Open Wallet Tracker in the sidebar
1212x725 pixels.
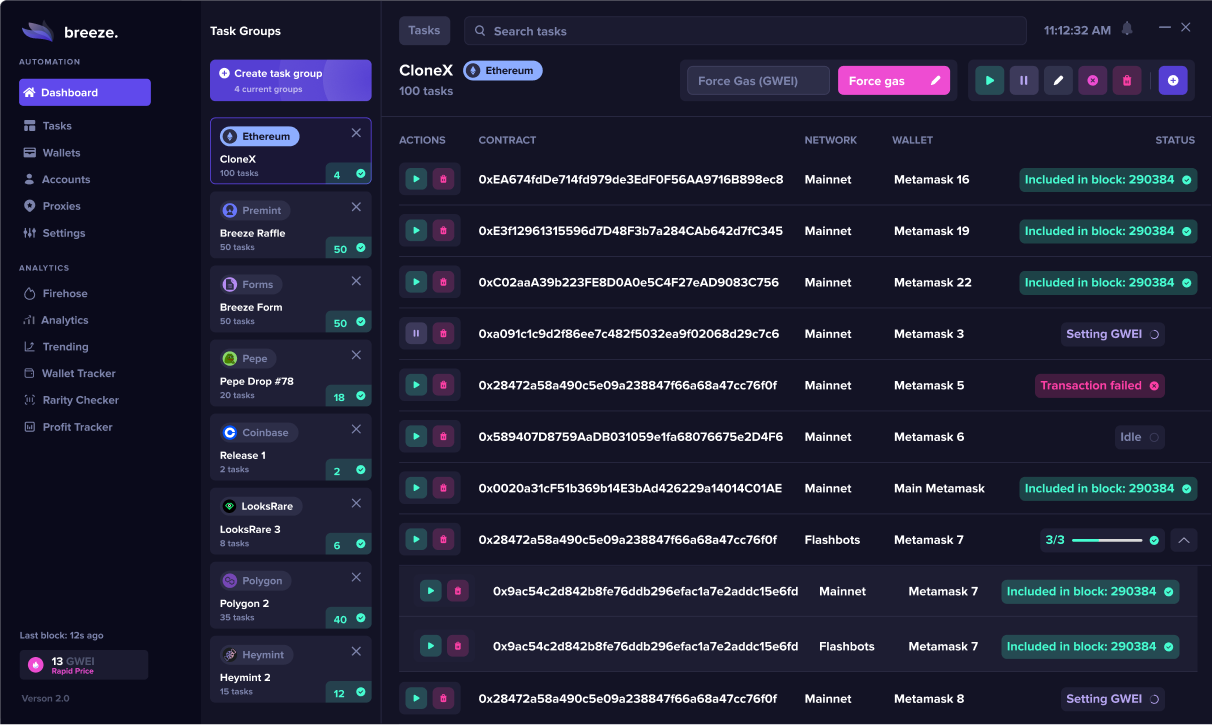click(78, 374)
